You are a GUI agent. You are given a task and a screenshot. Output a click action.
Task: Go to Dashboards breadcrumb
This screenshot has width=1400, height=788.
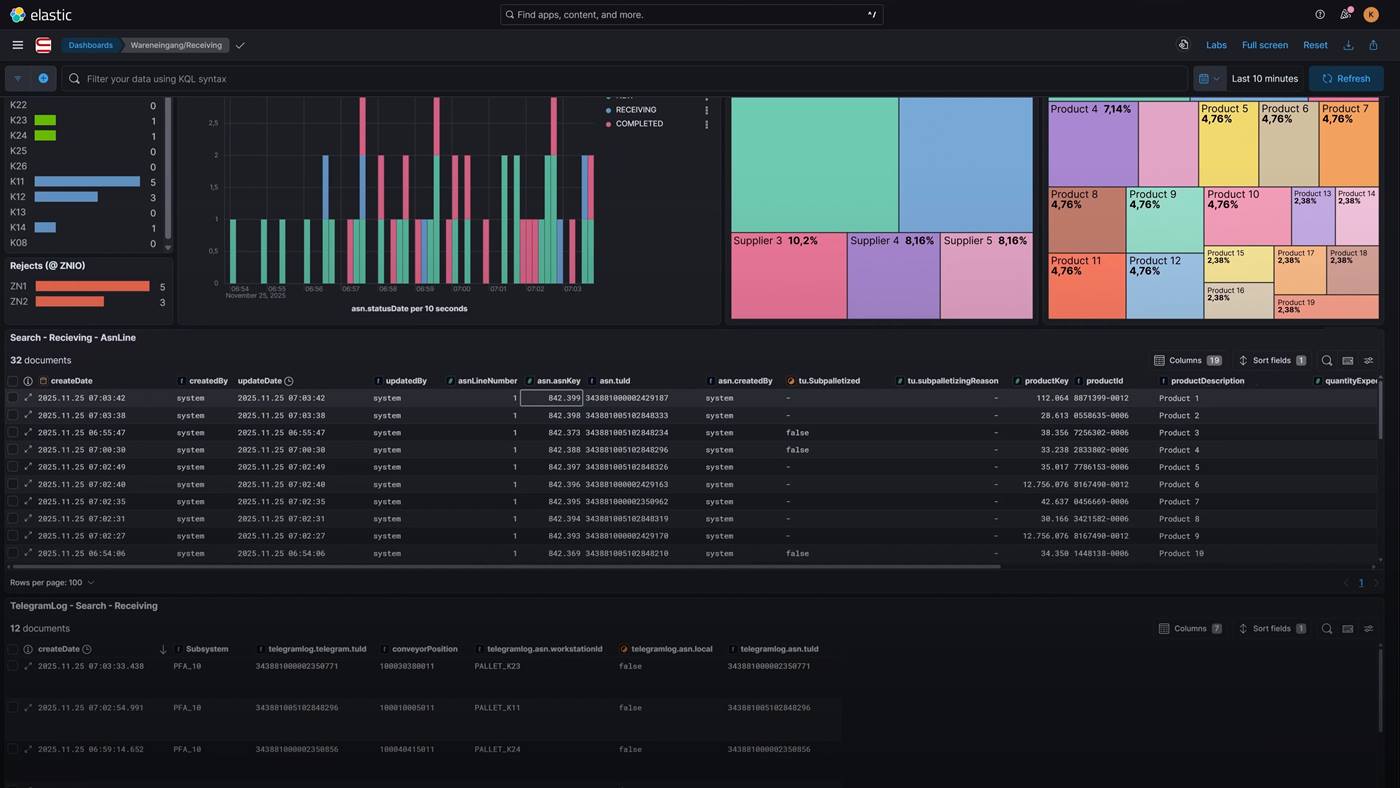pos(90,45)
